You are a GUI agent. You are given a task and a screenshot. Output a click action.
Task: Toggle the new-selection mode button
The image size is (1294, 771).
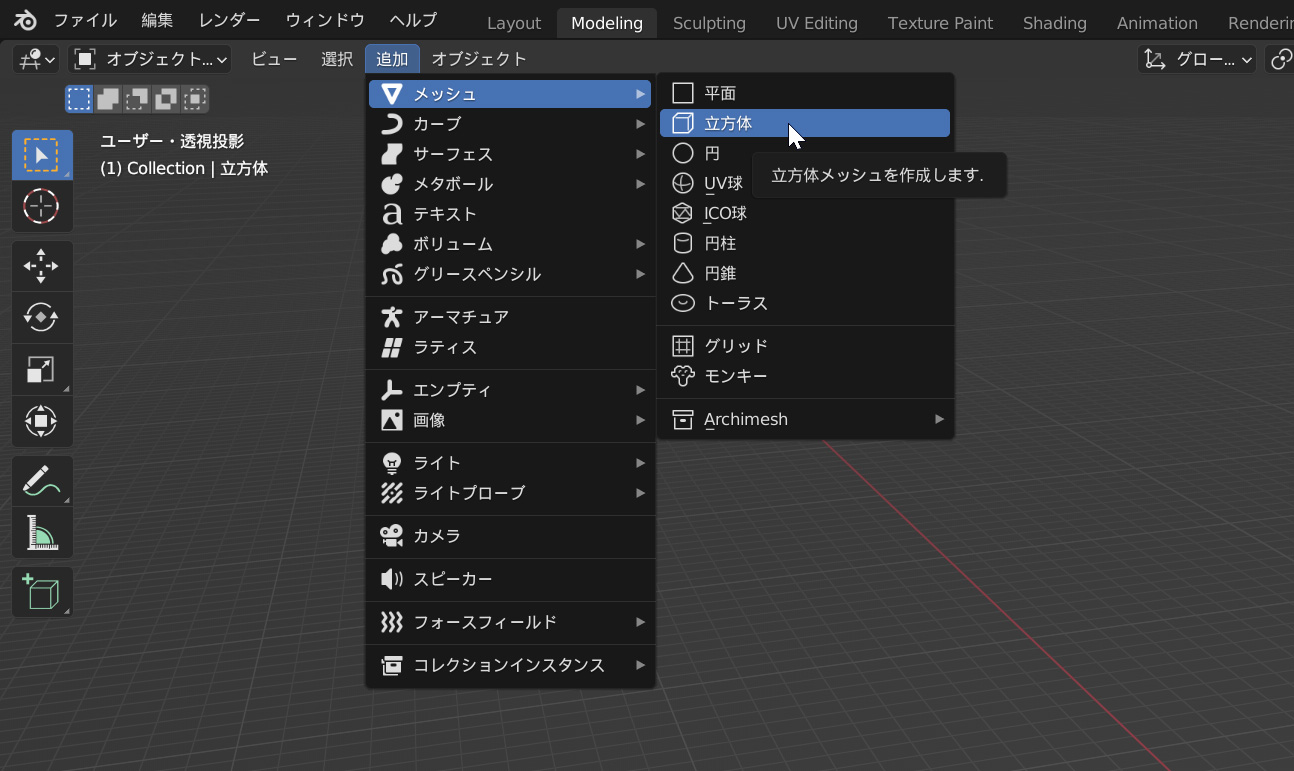coord(79,98)
